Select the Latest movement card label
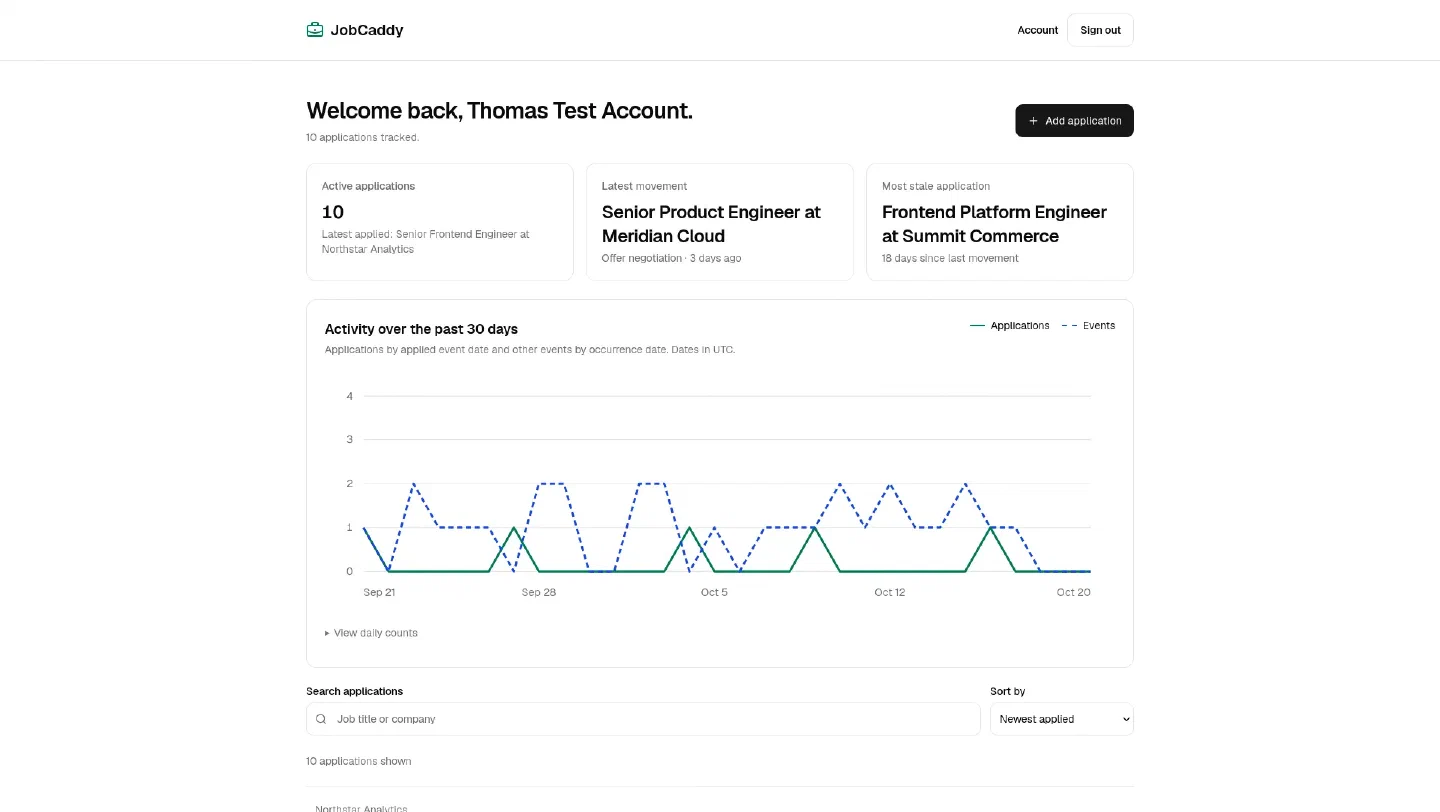1440x812 pixels. 644,186
